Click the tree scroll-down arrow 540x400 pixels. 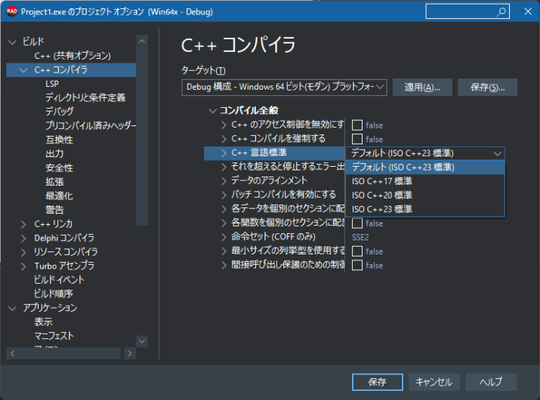click(x=142, y=341)
